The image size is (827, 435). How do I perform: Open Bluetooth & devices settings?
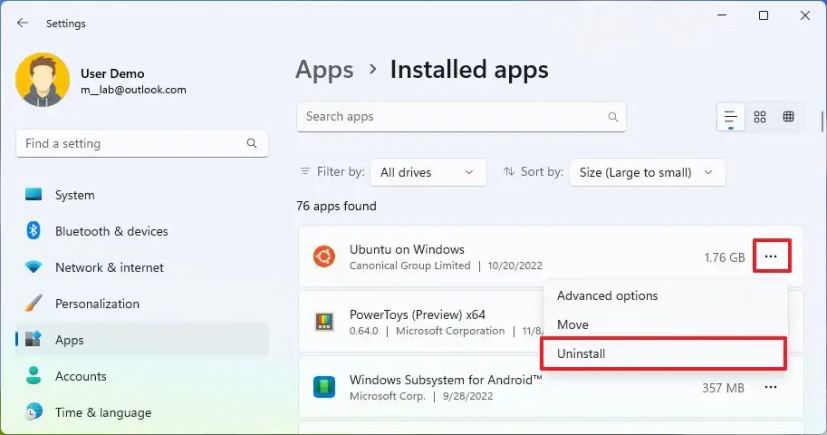tap(142, 231)
